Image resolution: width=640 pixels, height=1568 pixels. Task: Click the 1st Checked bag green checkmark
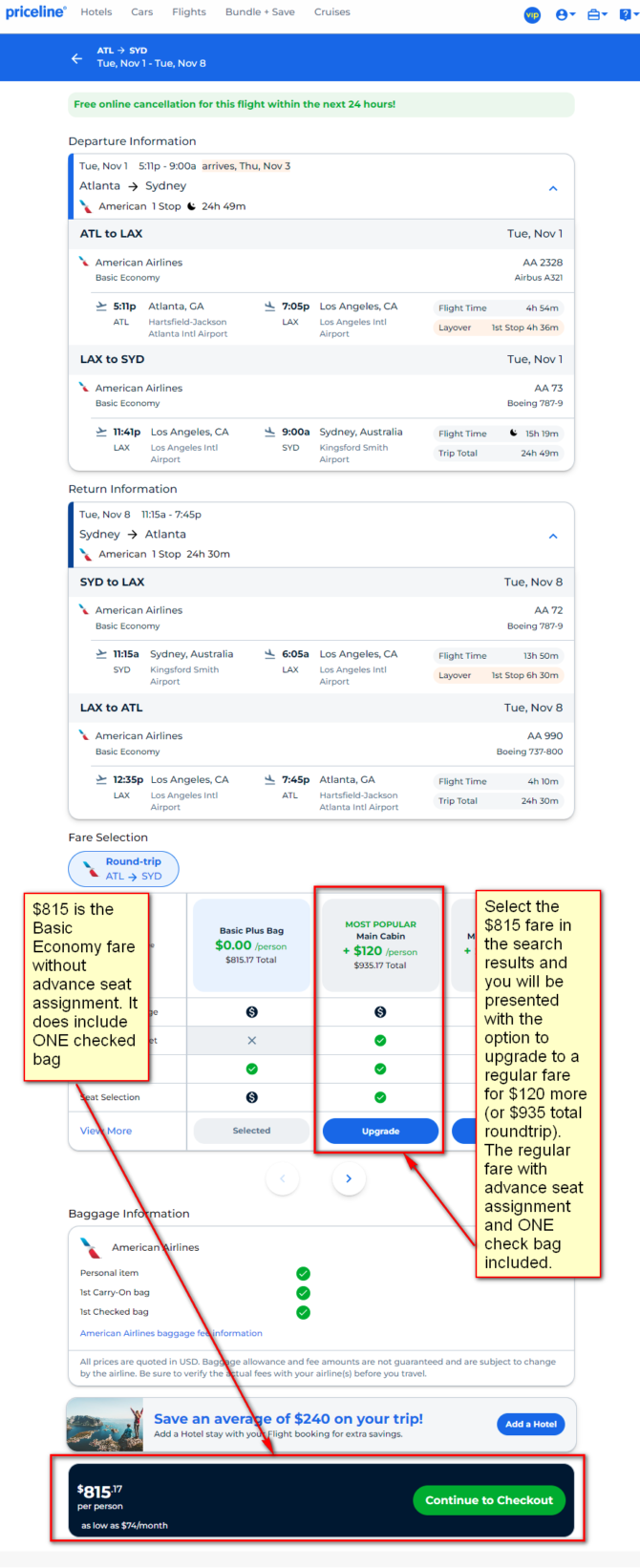tap(303, 1312)
